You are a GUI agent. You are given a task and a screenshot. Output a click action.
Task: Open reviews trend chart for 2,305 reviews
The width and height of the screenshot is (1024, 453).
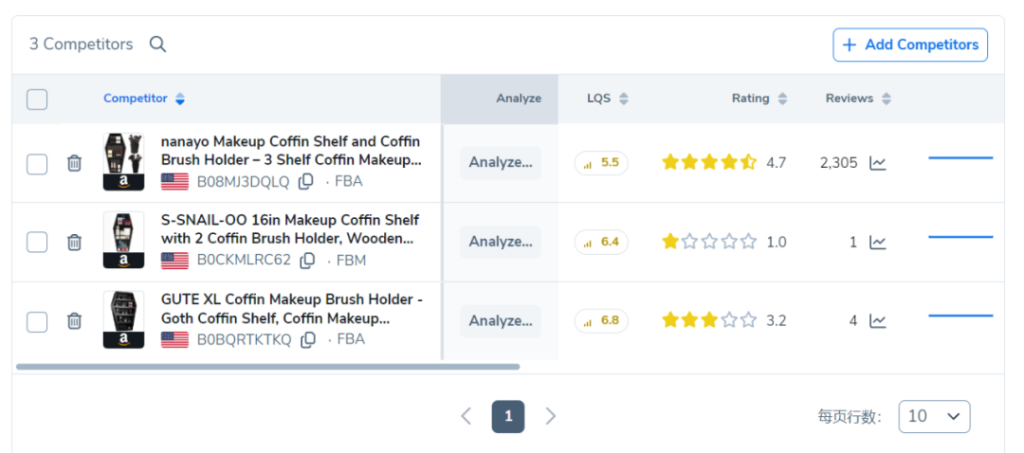(877, 163)
